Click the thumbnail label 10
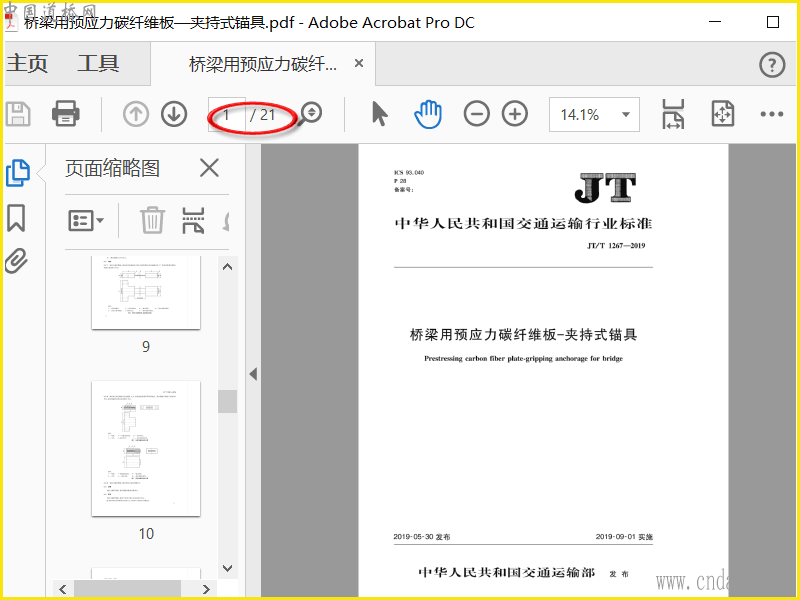The image size is (800, 600). coord(146,534)
